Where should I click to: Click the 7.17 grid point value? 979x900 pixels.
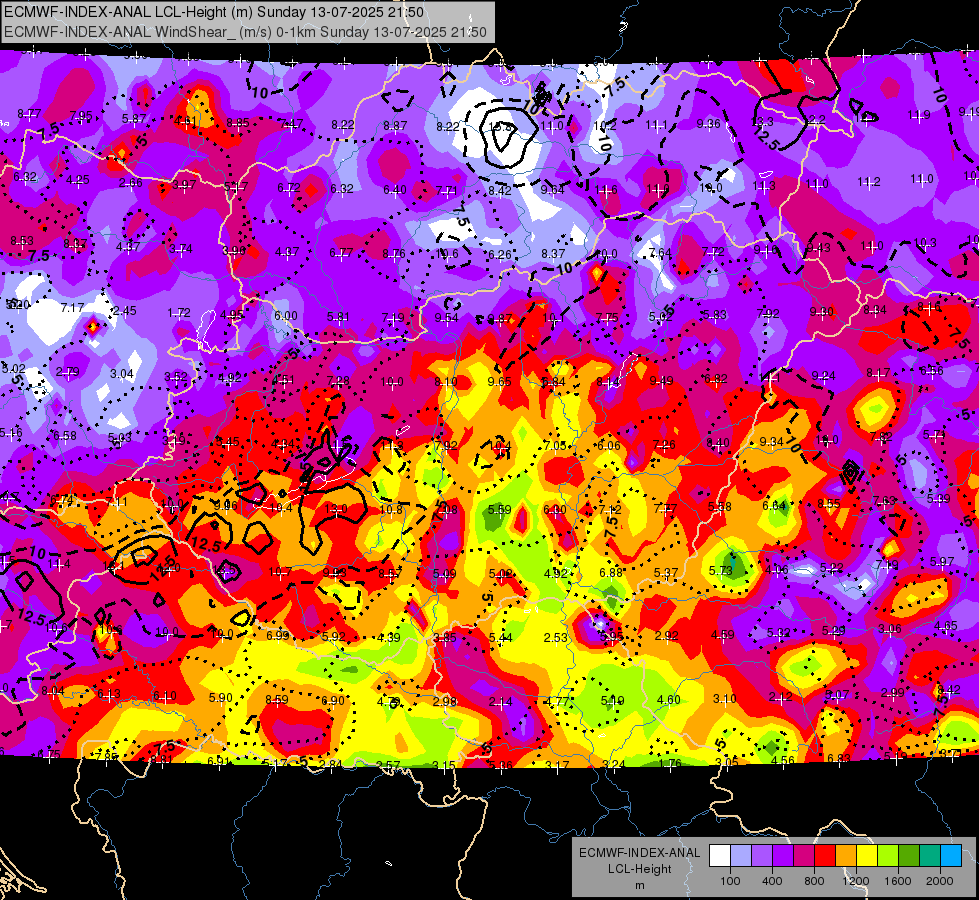pyautogui.click(x=72, y=308)
